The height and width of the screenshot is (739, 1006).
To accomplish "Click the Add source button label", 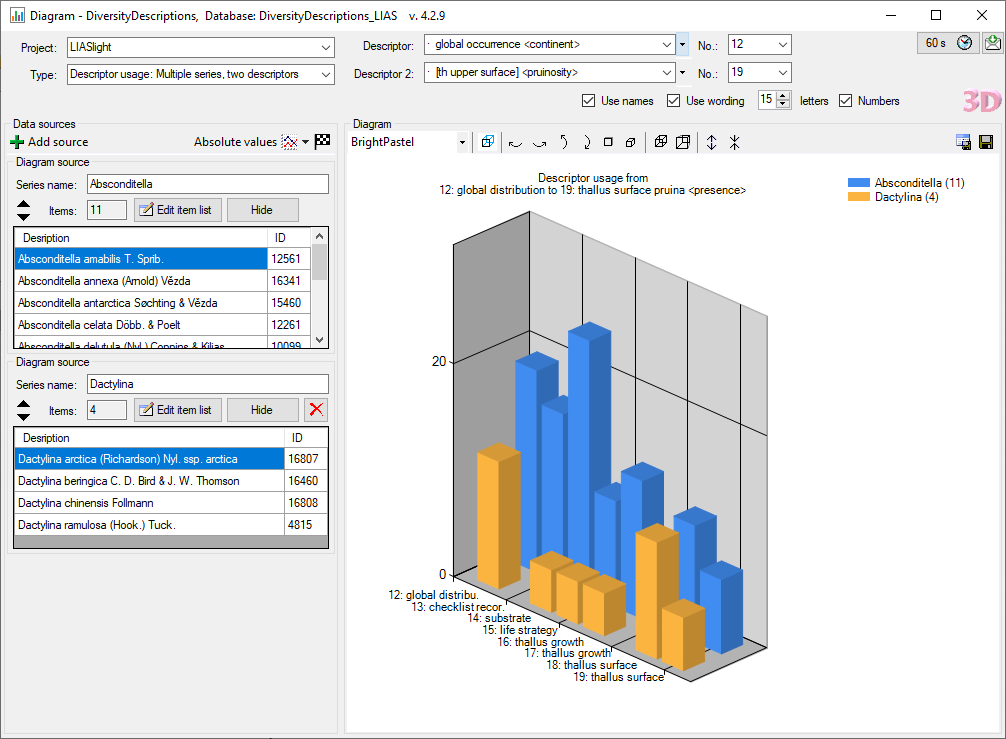I will click(58, 142).
